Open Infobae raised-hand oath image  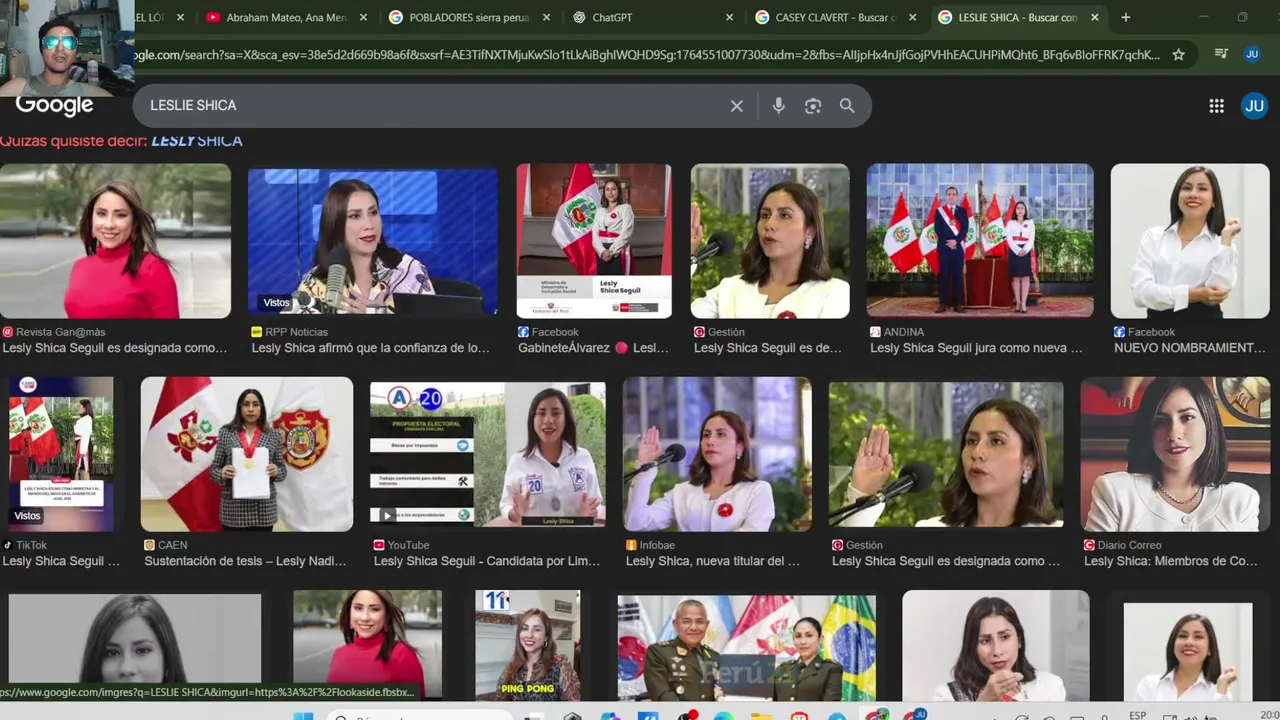[717, 454]
